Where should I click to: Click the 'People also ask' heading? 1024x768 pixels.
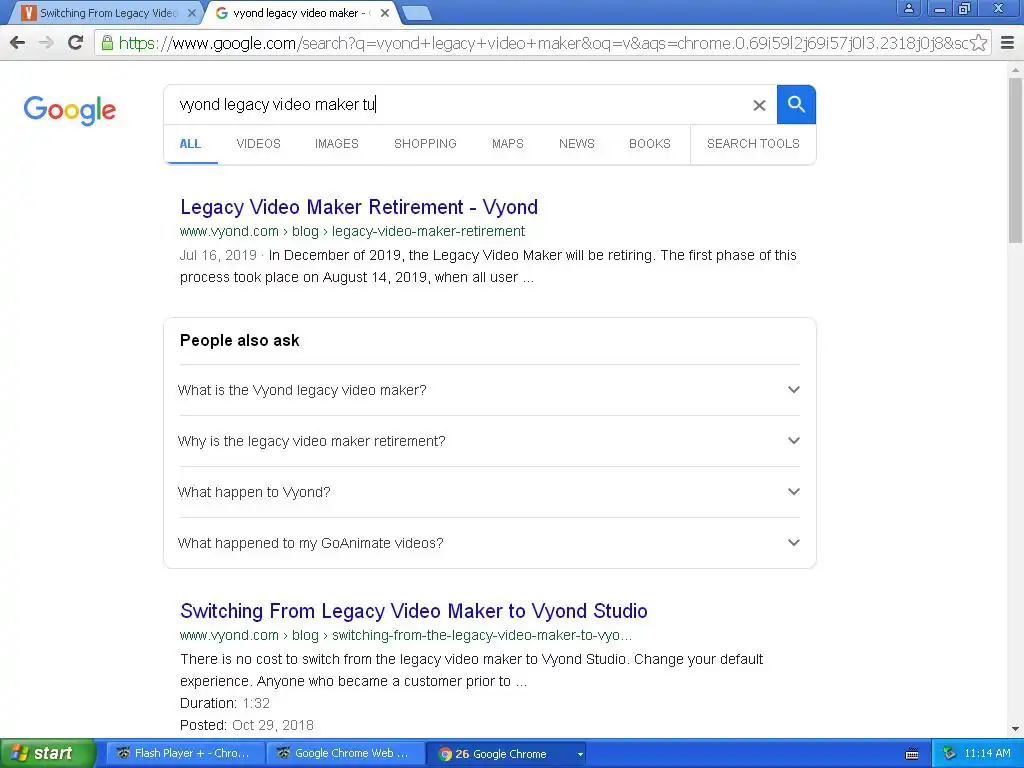coord(240,340)
